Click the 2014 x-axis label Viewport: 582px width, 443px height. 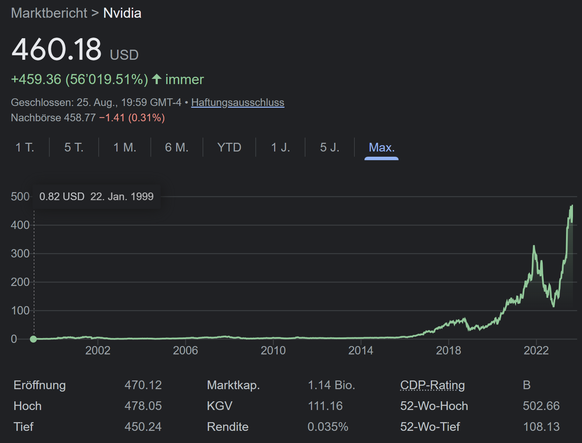coord(360,351)
